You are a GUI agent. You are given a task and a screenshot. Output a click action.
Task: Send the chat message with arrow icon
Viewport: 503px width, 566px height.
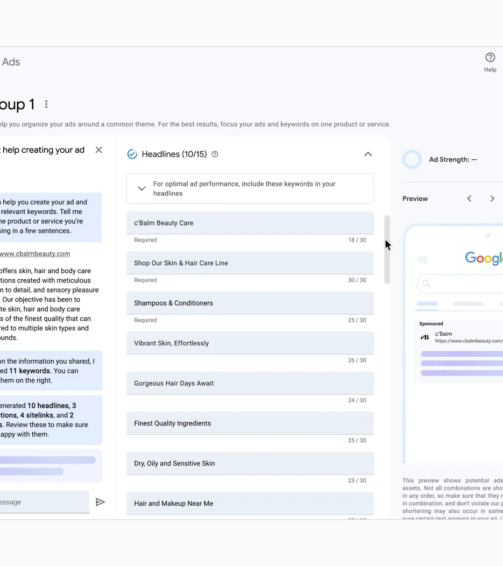100,502
